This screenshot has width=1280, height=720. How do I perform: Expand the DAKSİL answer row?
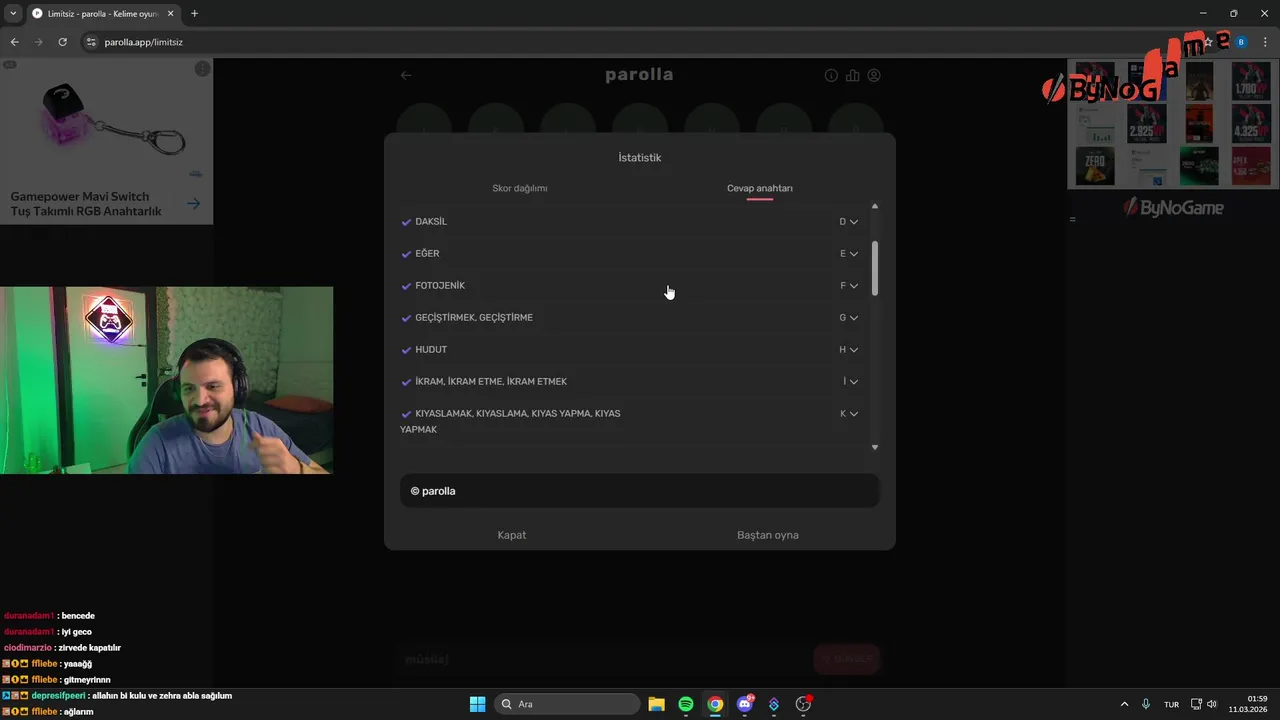point(853,222)
